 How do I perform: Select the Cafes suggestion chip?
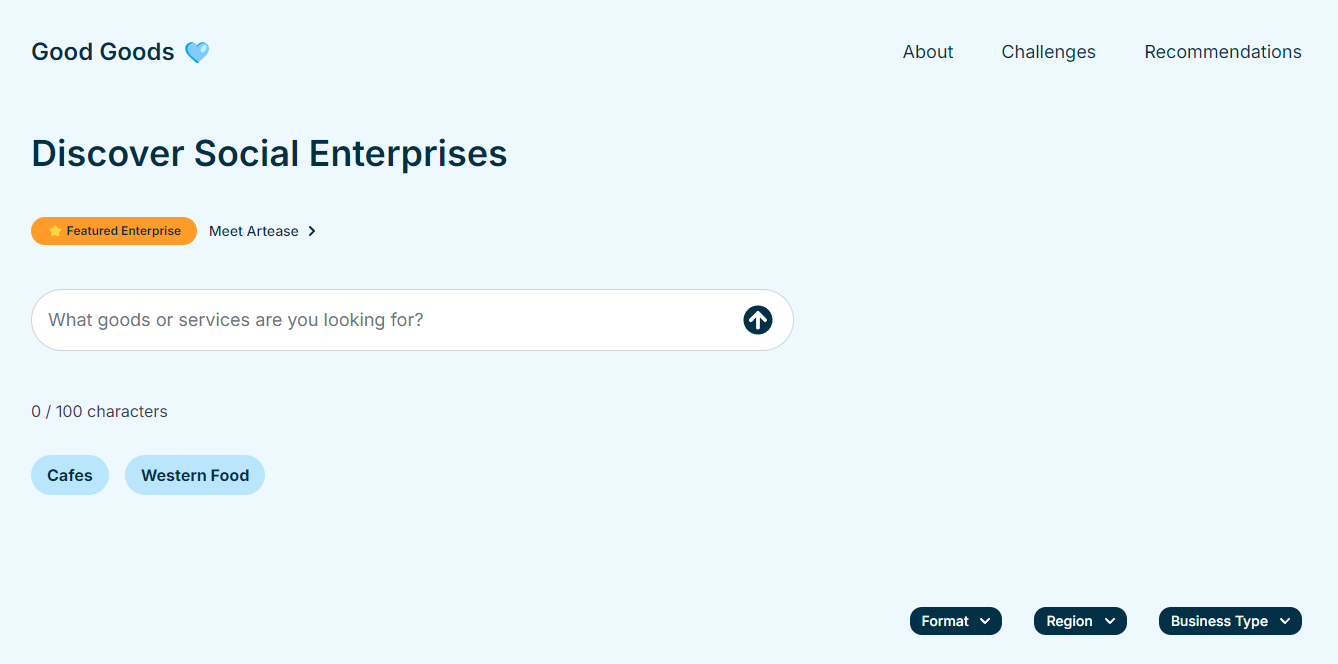tap(70, 475)
